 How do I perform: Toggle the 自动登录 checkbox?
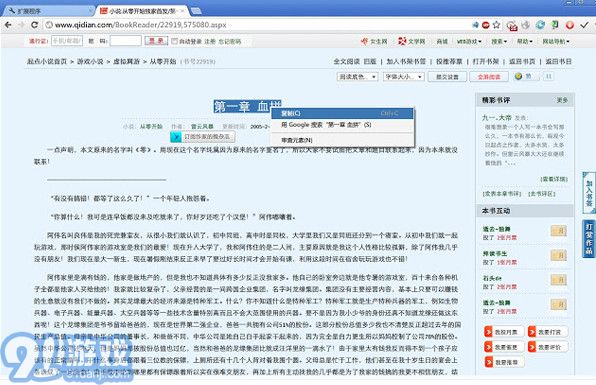pos(174,41)
